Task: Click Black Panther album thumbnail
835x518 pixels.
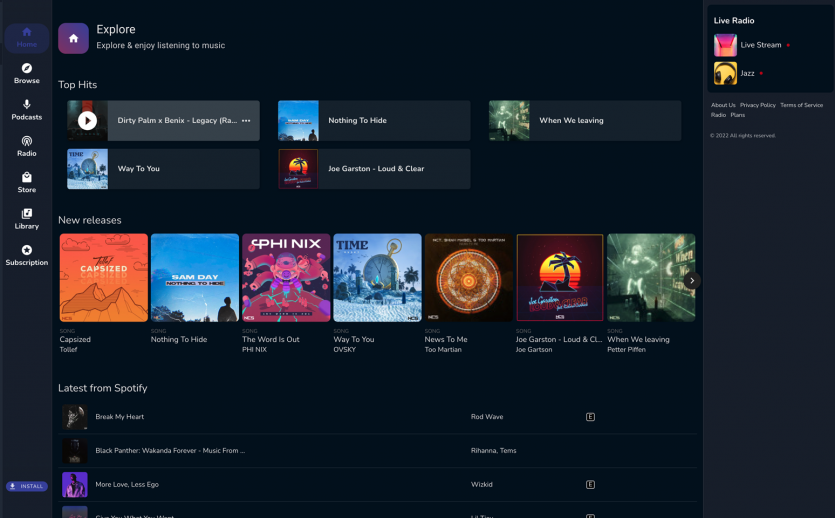Action: 75,451
